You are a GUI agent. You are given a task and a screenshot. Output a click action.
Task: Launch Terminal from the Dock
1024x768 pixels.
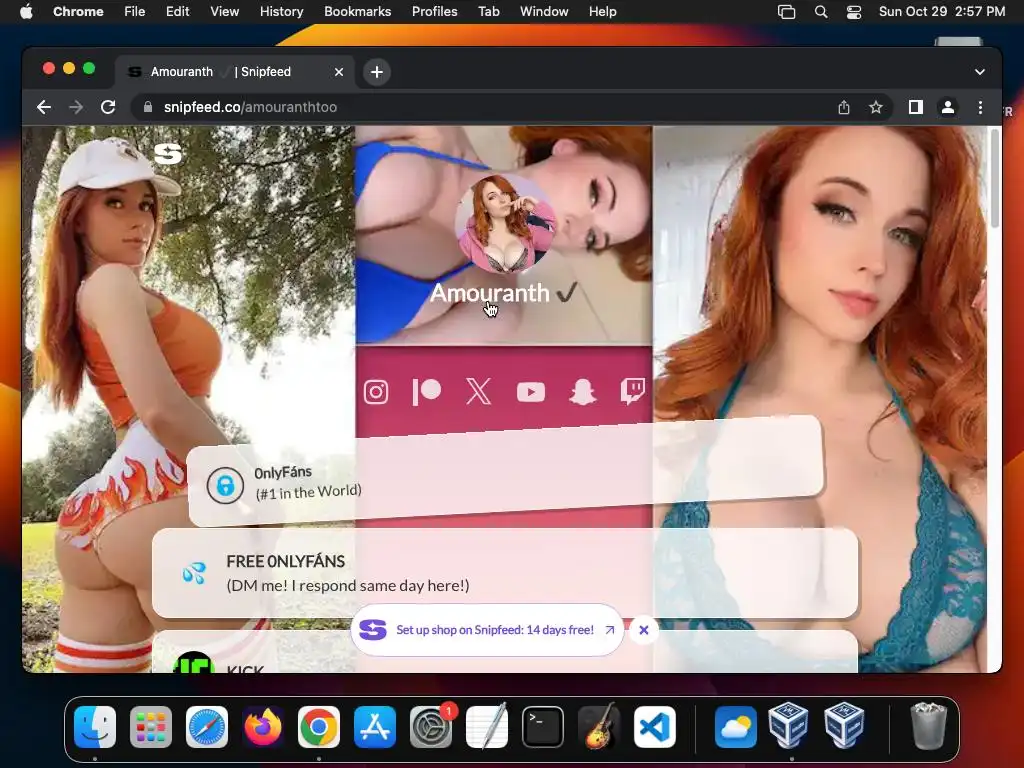click(x=543, y=727)
